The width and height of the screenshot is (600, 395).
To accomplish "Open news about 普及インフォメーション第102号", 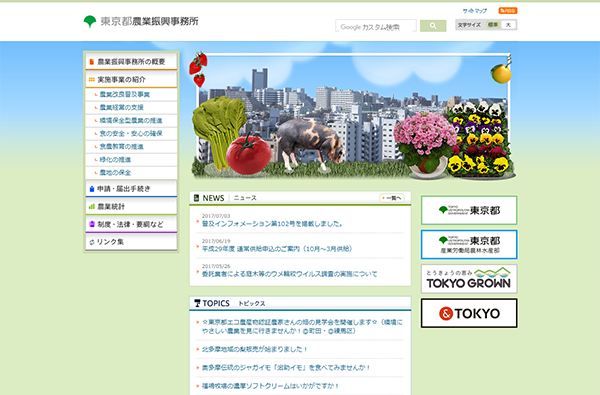I will (x=272, y=224).
